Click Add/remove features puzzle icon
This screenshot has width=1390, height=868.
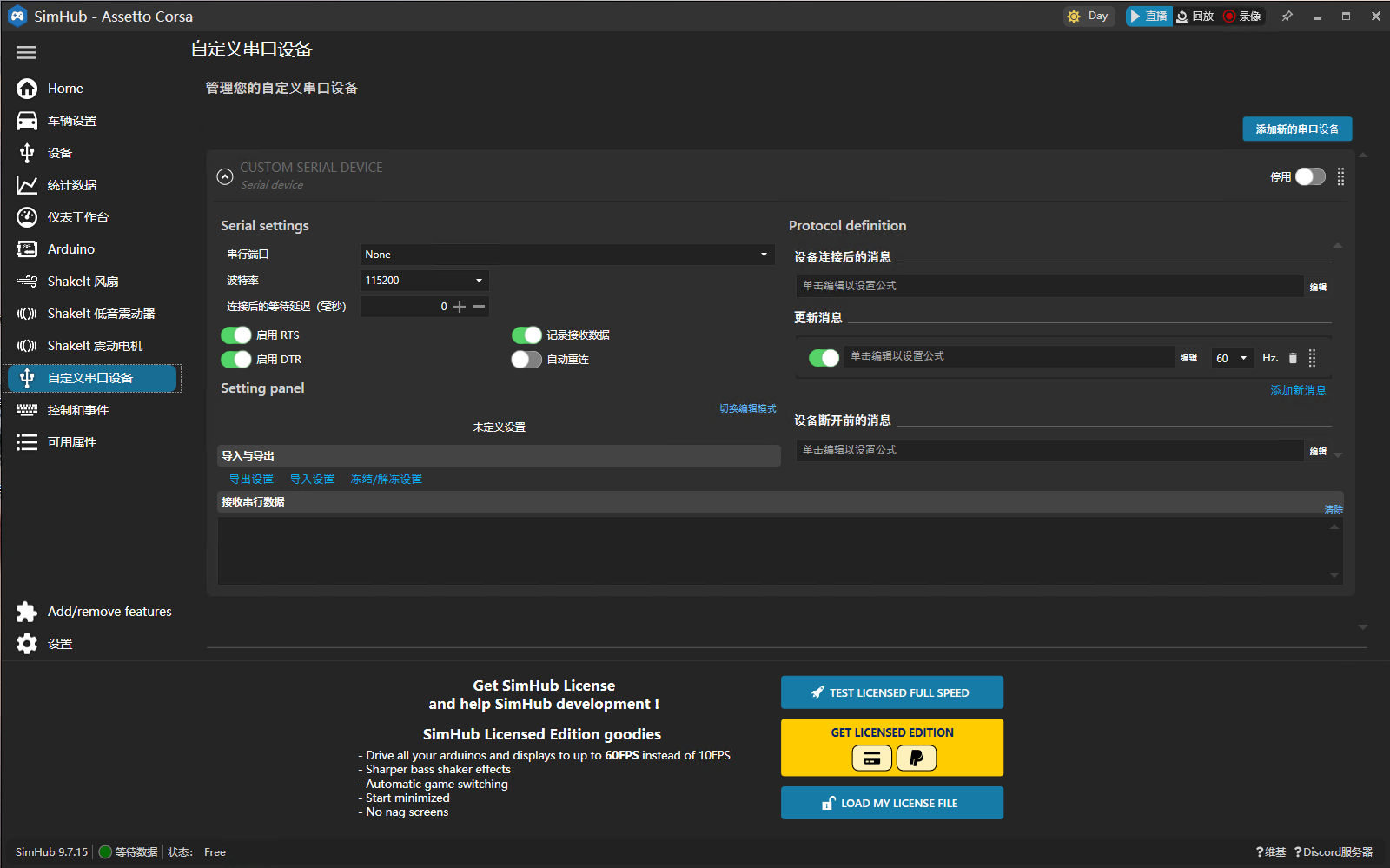point(27,612)
